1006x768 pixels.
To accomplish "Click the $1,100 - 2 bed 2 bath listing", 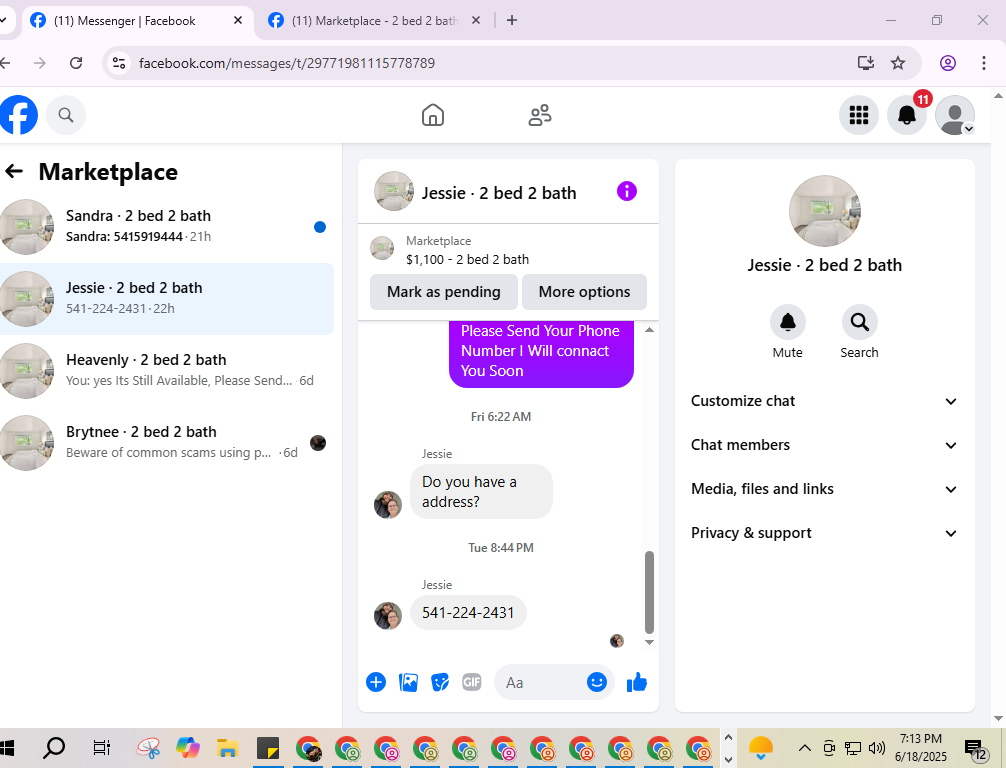I will (467, 259).
